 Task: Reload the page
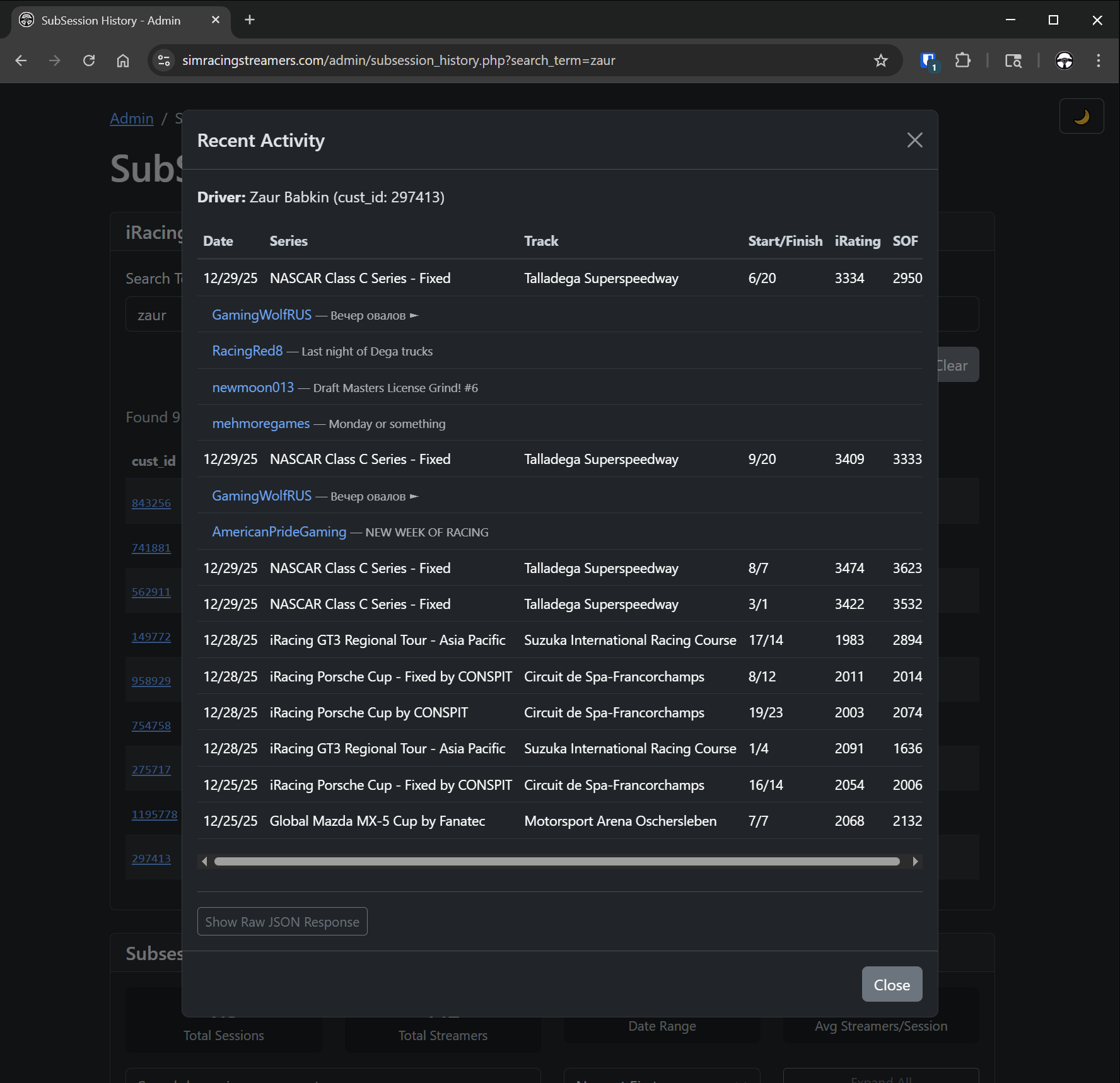click(89, 61)
